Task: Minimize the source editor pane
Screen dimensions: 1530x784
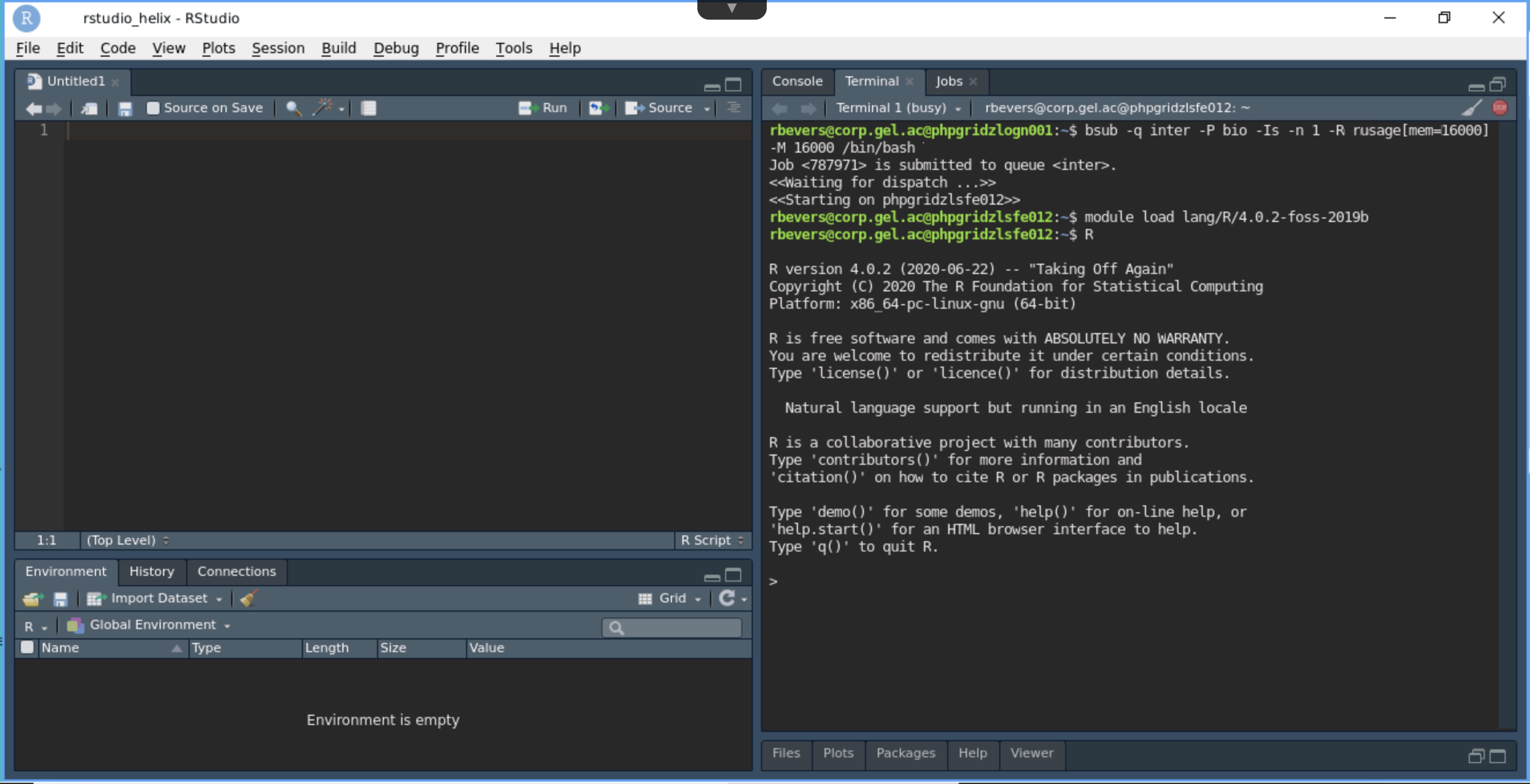Action: tap(712, 87)
